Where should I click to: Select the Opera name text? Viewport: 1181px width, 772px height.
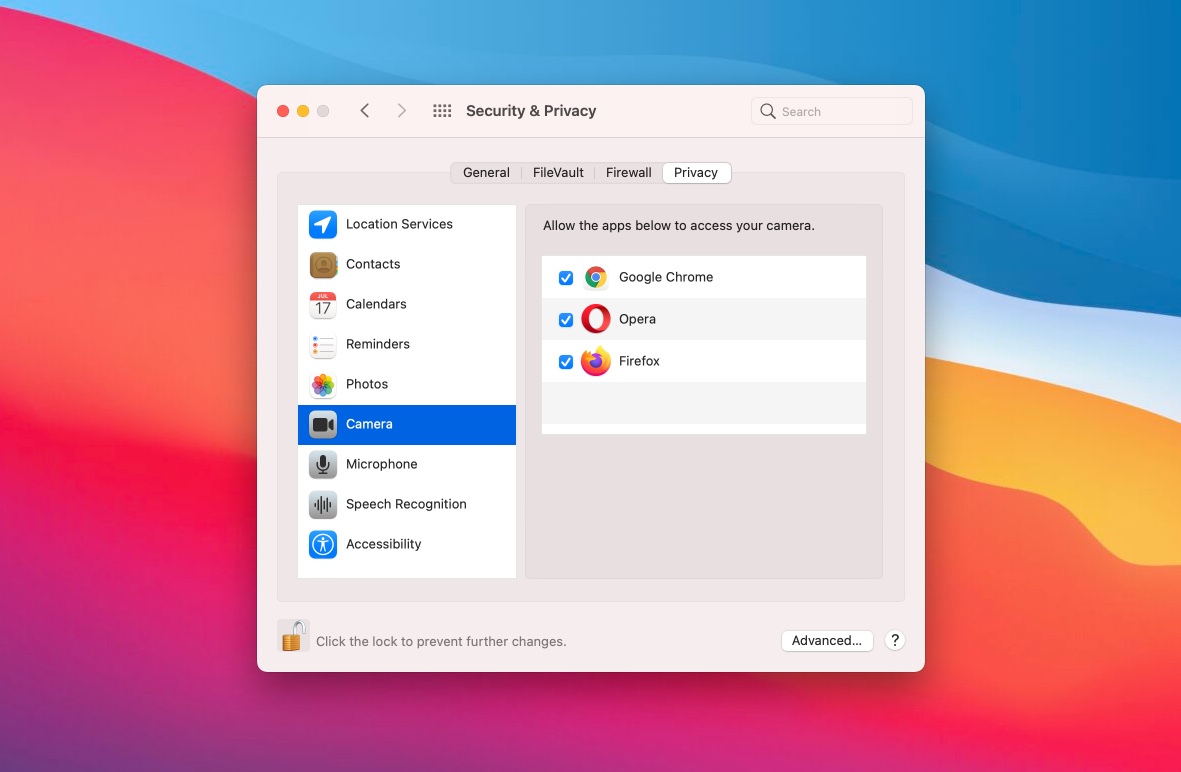click(637, 319)
